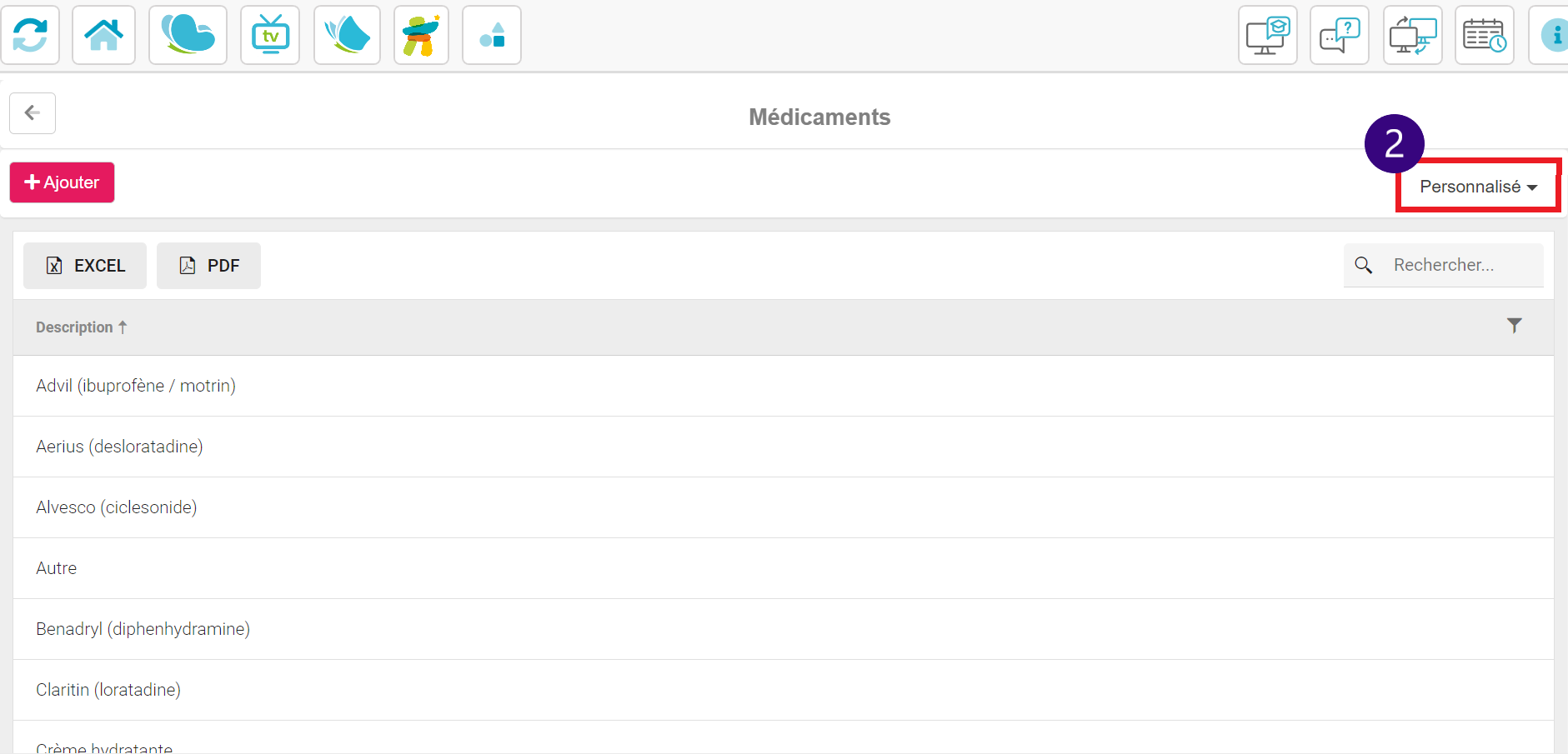Click the blue shapes icon

point(492,35)
